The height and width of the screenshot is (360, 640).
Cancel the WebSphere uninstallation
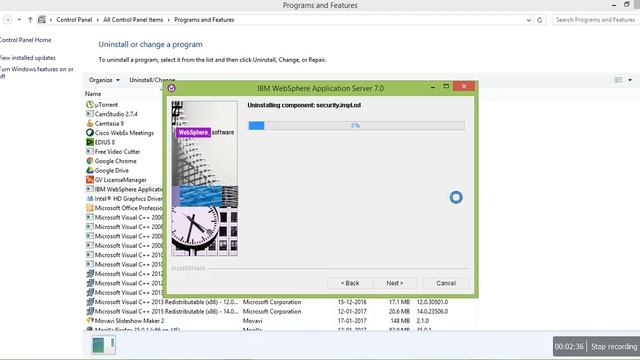(446, 283)
